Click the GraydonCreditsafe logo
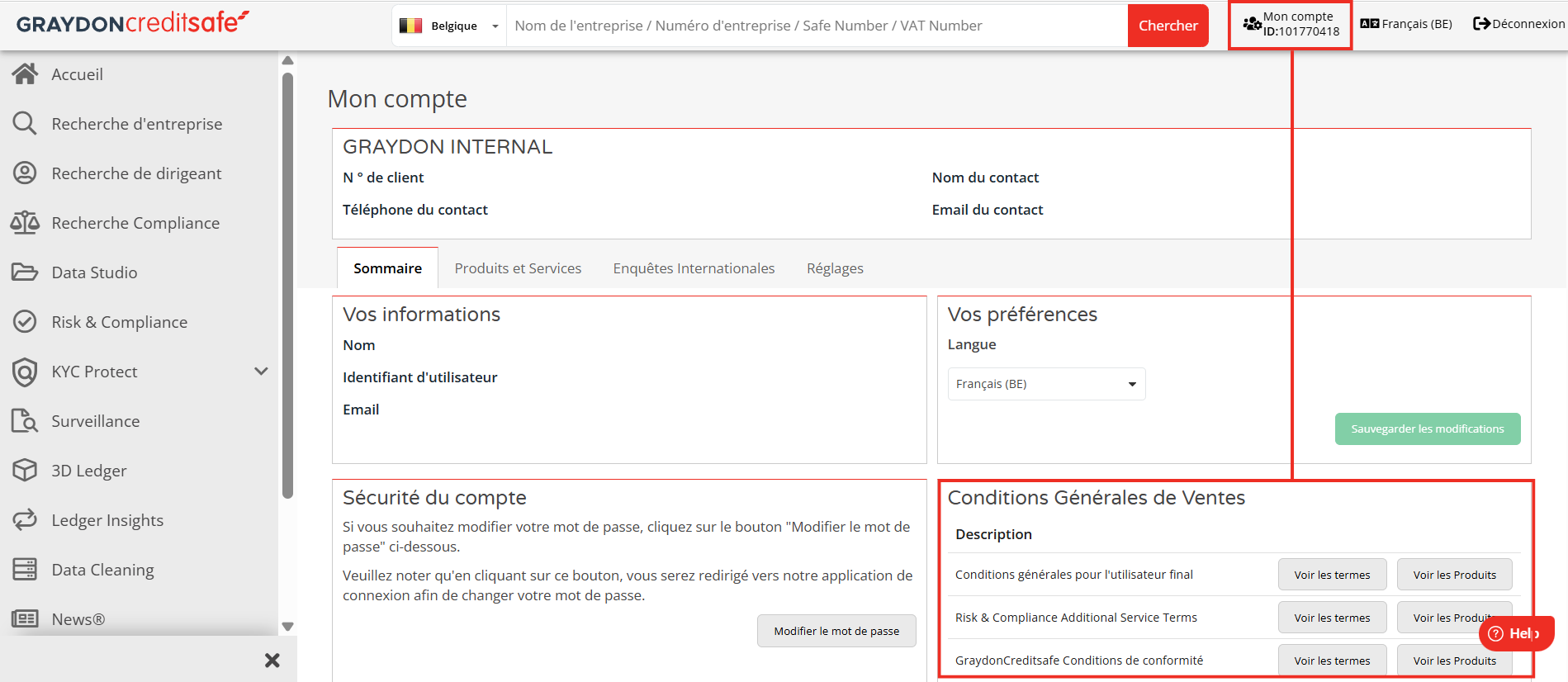 click(x=132, y=22)
